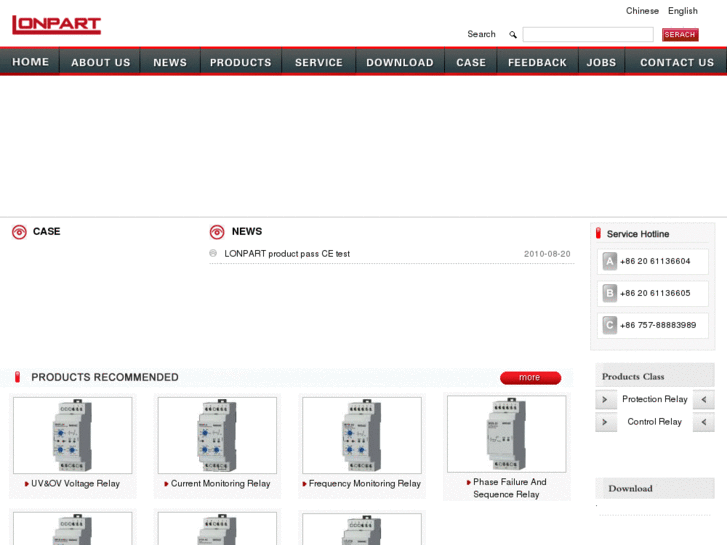Click the search magnifier icon
Screen dimensions: 727x545
tap(513, 35)
